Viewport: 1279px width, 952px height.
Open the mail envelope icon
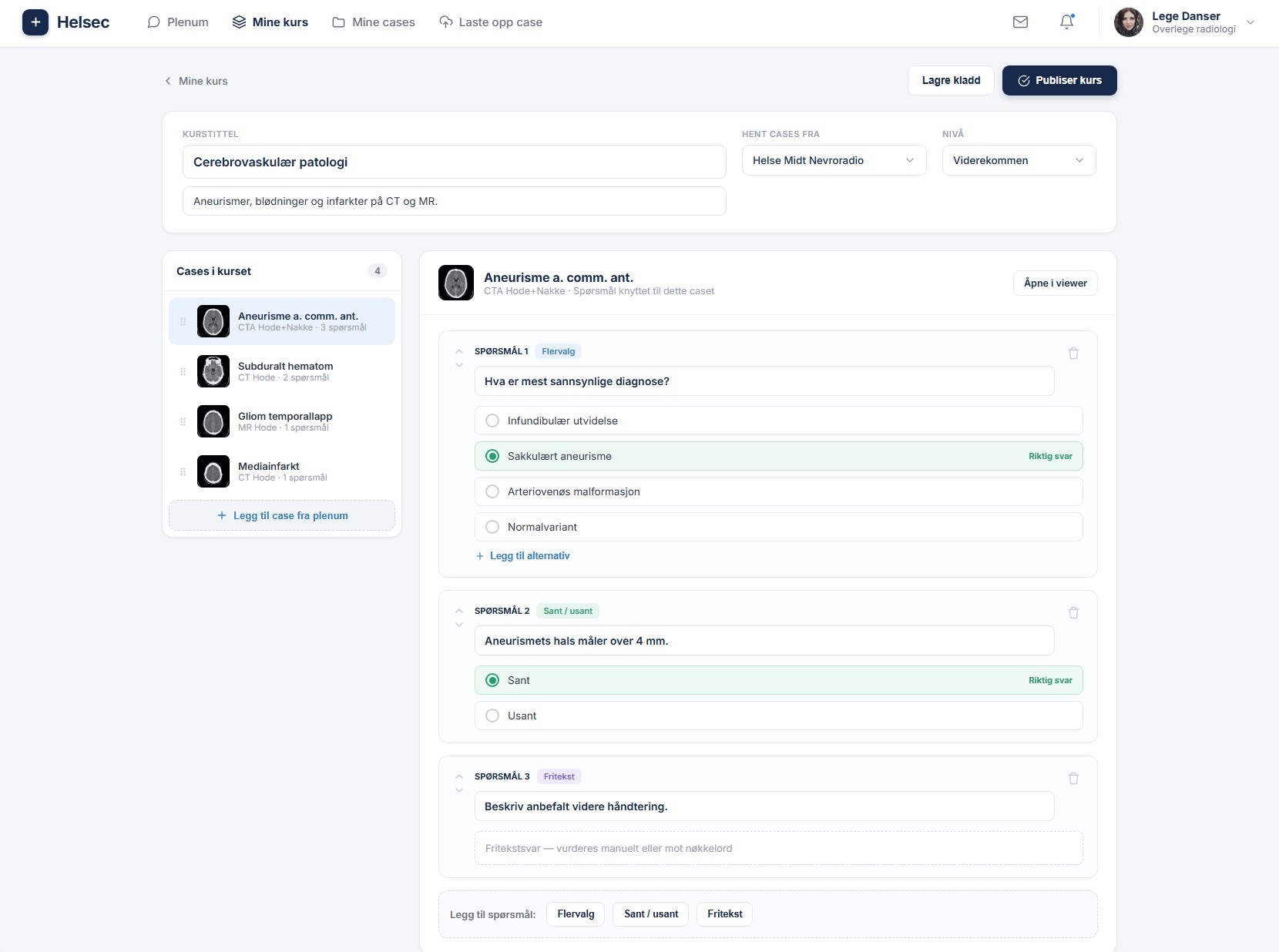click(1020, 22)
